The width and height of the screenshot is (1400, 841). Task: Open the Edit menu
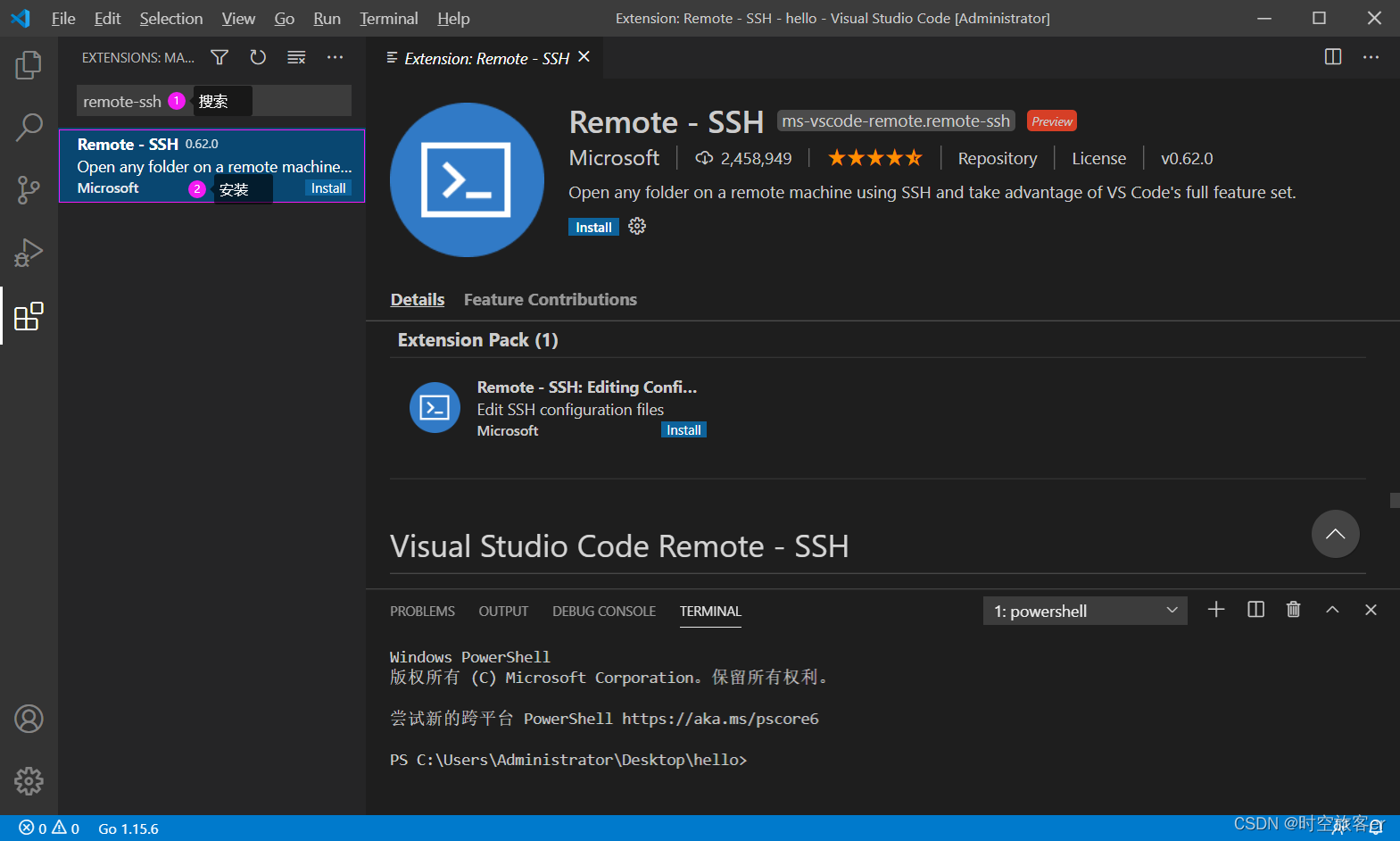pos(107,19)
